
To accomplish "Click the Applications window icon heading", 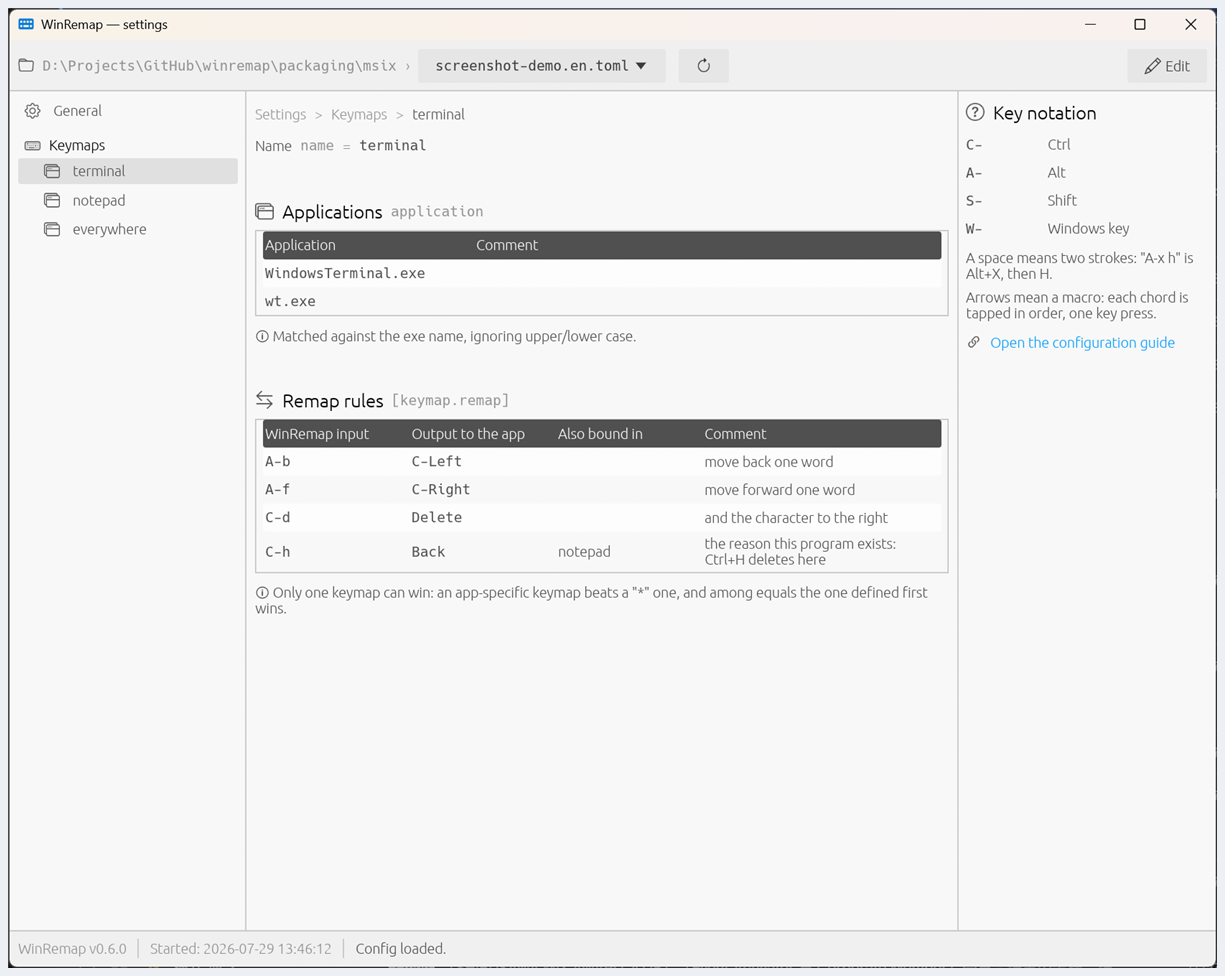I will coord(264,211).
